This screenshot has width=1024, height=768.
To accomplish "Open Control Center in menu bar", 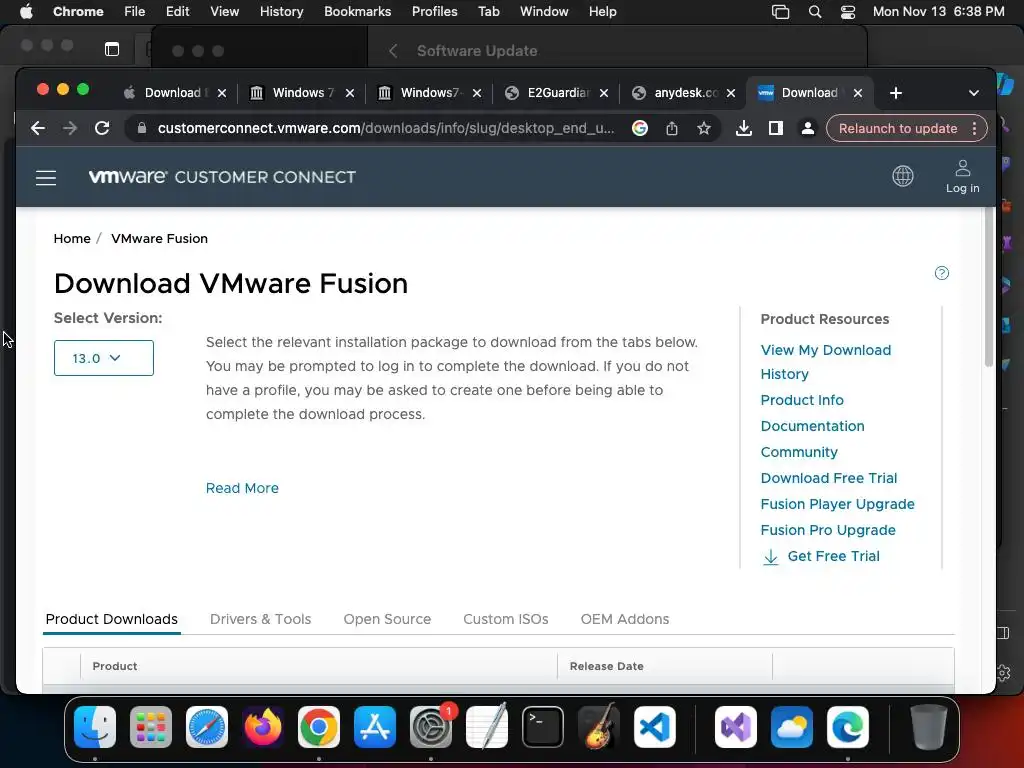I will [848, 12].
